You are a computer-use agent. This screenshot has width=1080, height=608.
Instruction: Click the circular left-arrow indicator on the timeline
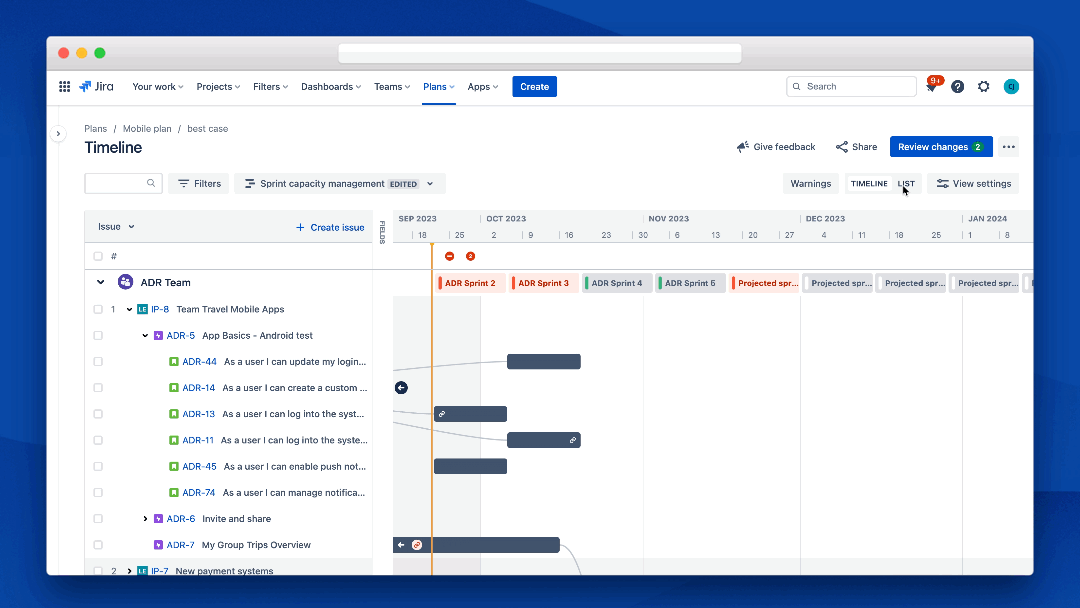pyautogui.click(x=401, y=387)
